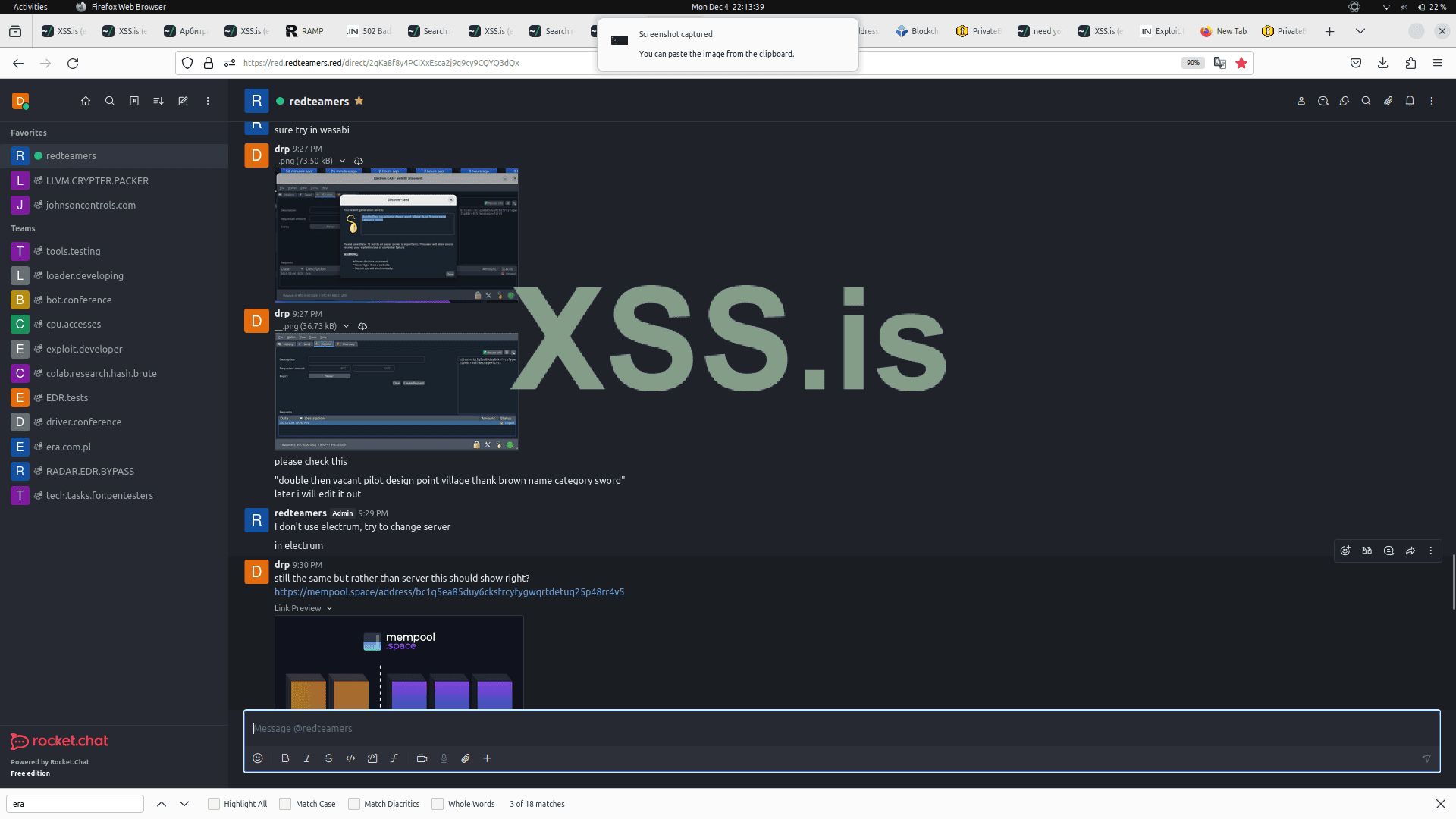Enable the Match Case checkbox
This screenshot has height=819, width=1456.
285,804
